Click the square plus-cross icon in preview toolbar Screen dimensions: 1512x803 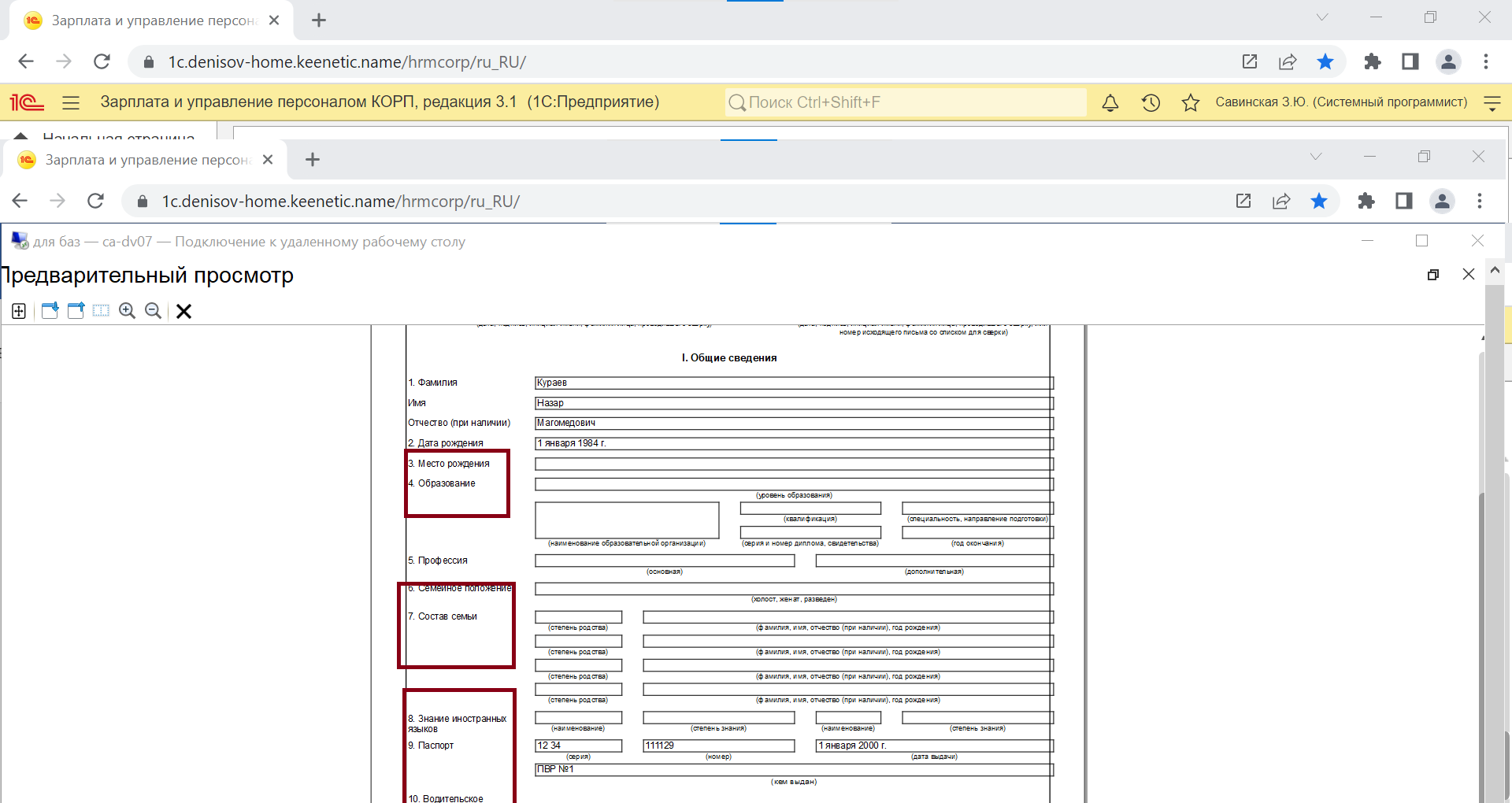tap(19, 311)
